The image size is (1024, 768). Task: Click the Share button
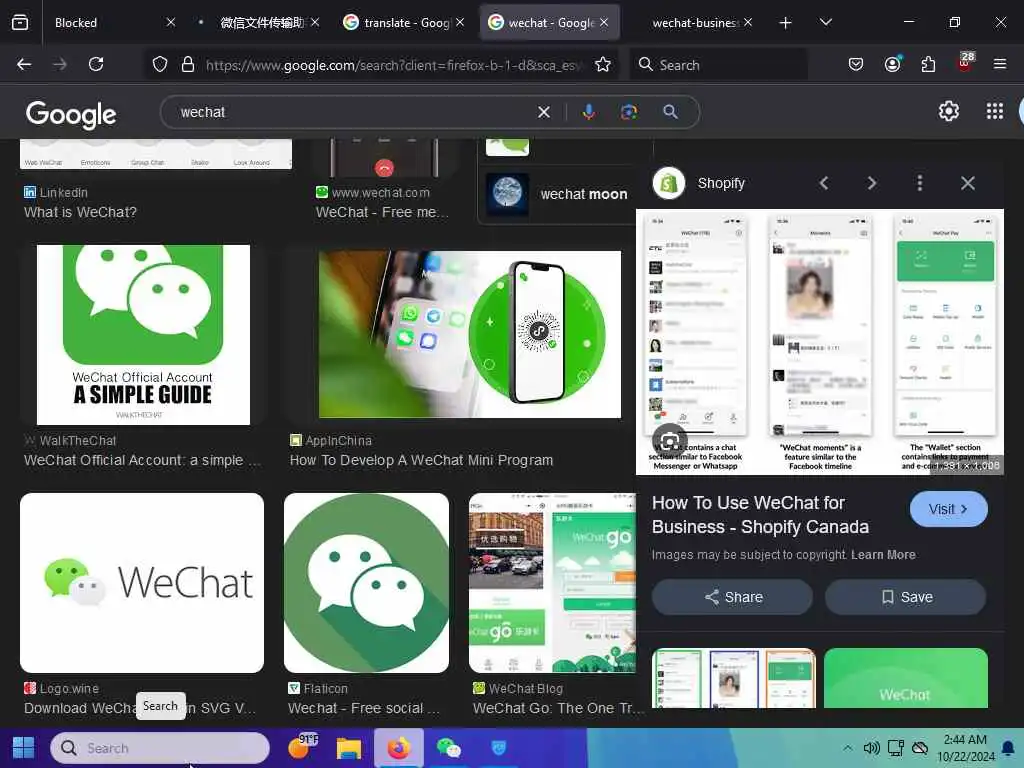[x=732, y=597]
